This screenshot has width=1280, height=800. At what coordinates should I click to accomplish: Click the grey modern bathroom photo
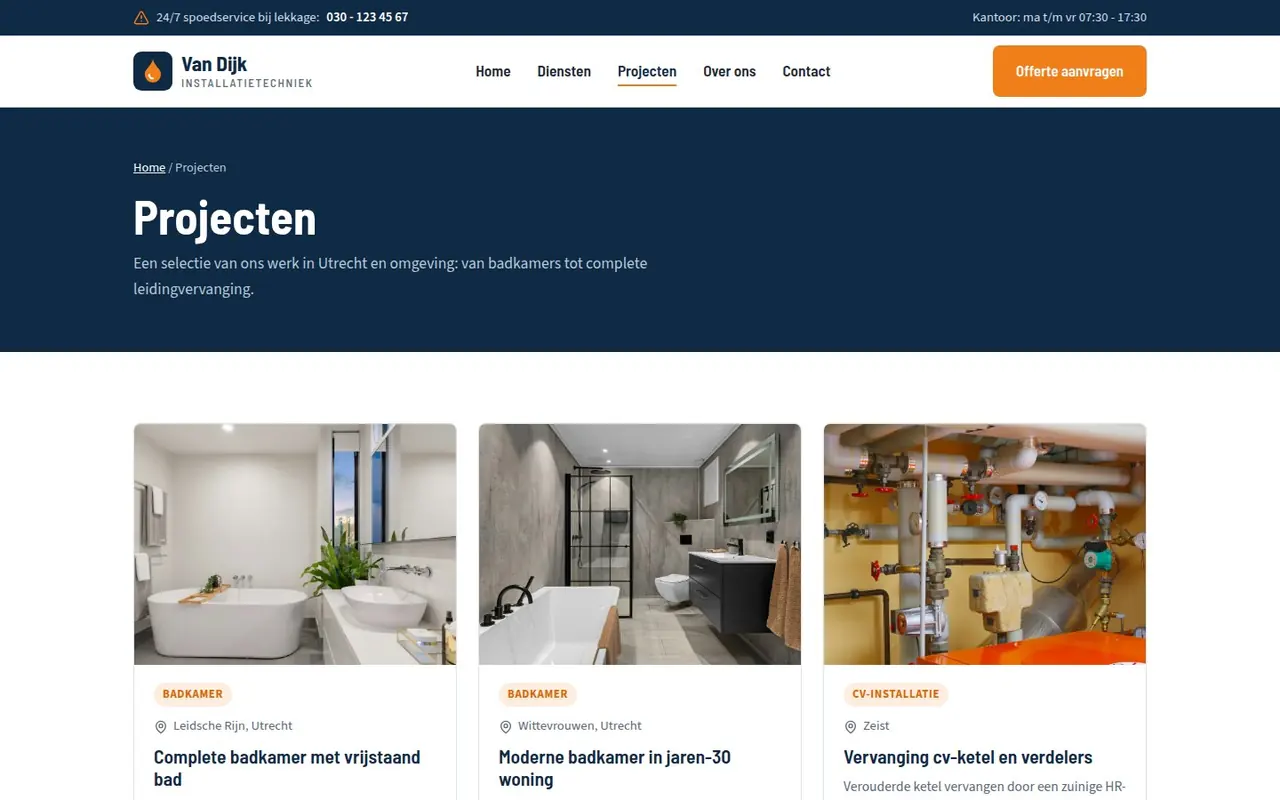640,544
